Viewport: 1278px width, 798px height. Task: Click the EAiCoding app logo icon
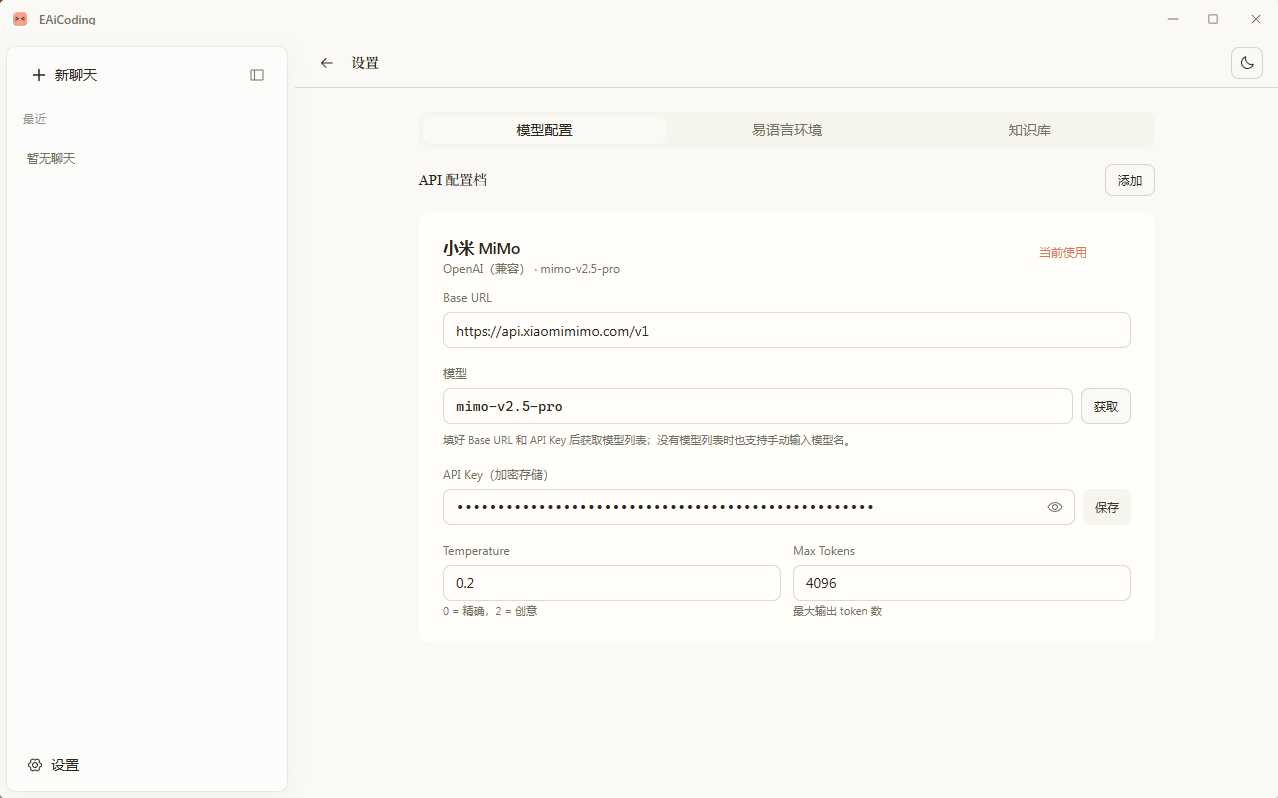20,19
